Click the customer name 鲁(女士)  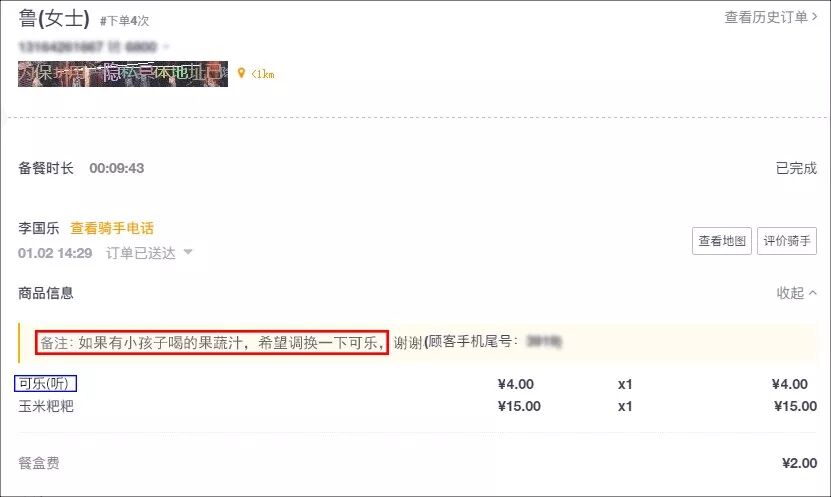pyautogui.click(x=54, y=19)
